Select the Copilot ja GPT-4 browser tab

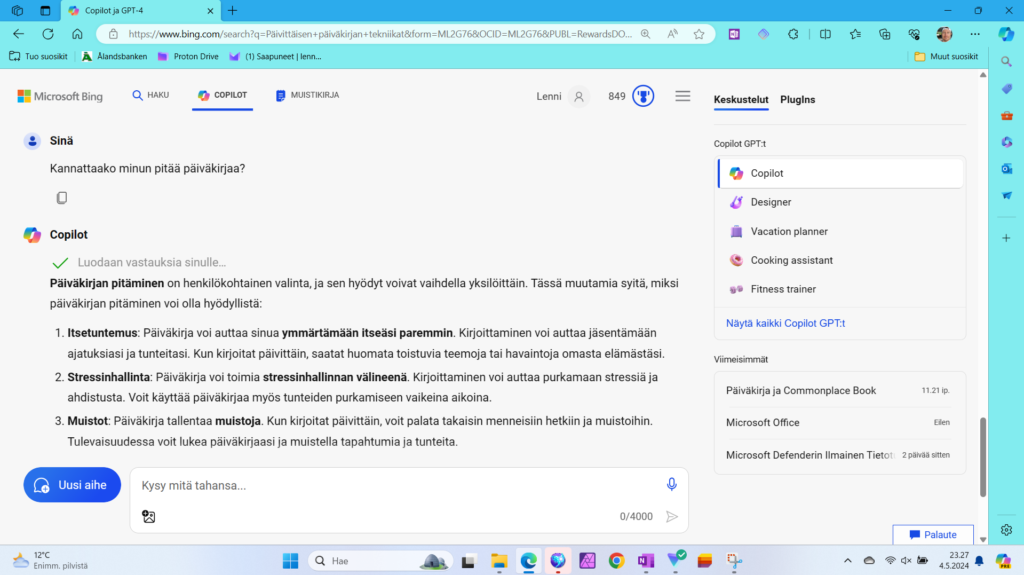139,10
